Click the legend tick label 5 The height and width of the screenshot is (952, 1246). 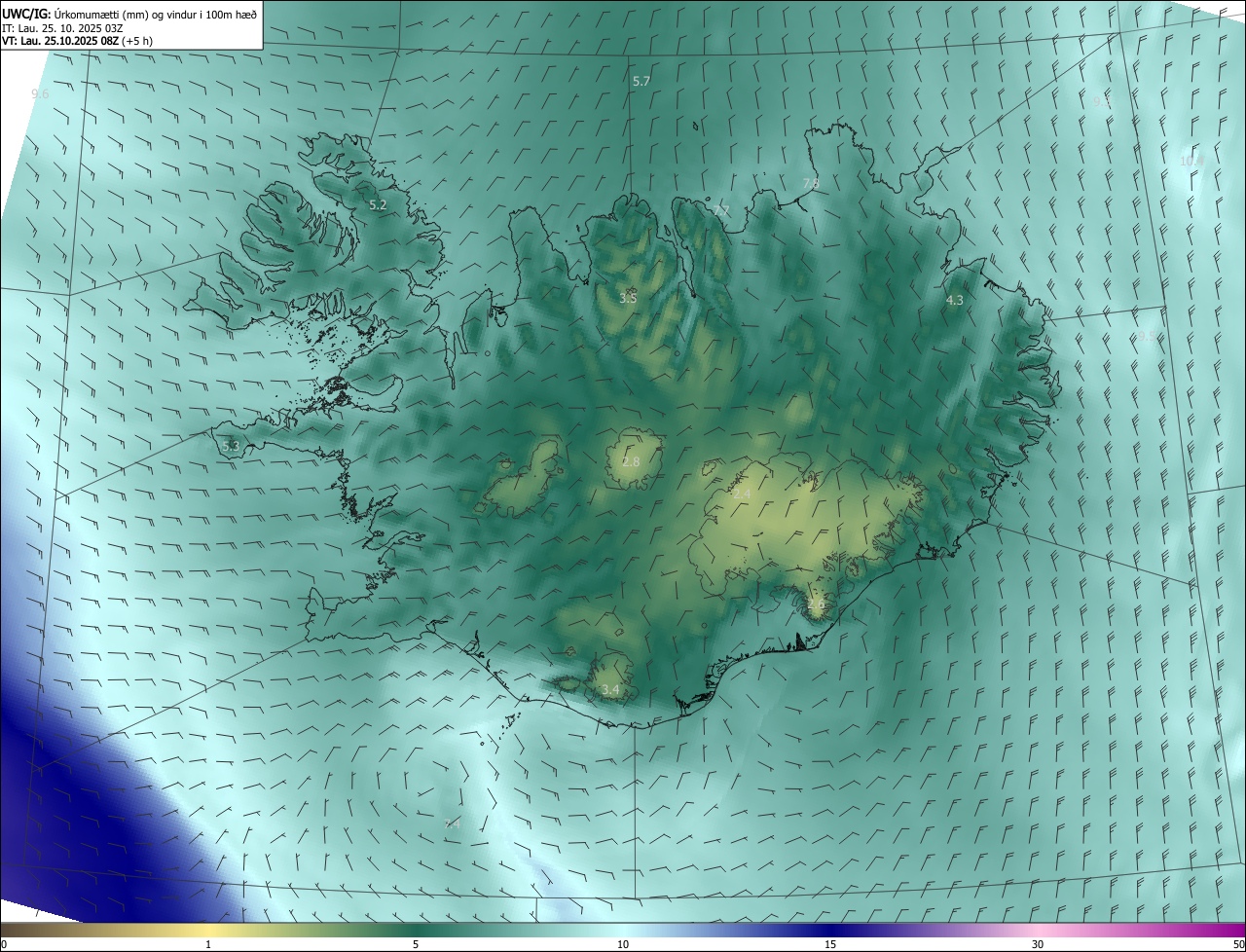[416, 945]
